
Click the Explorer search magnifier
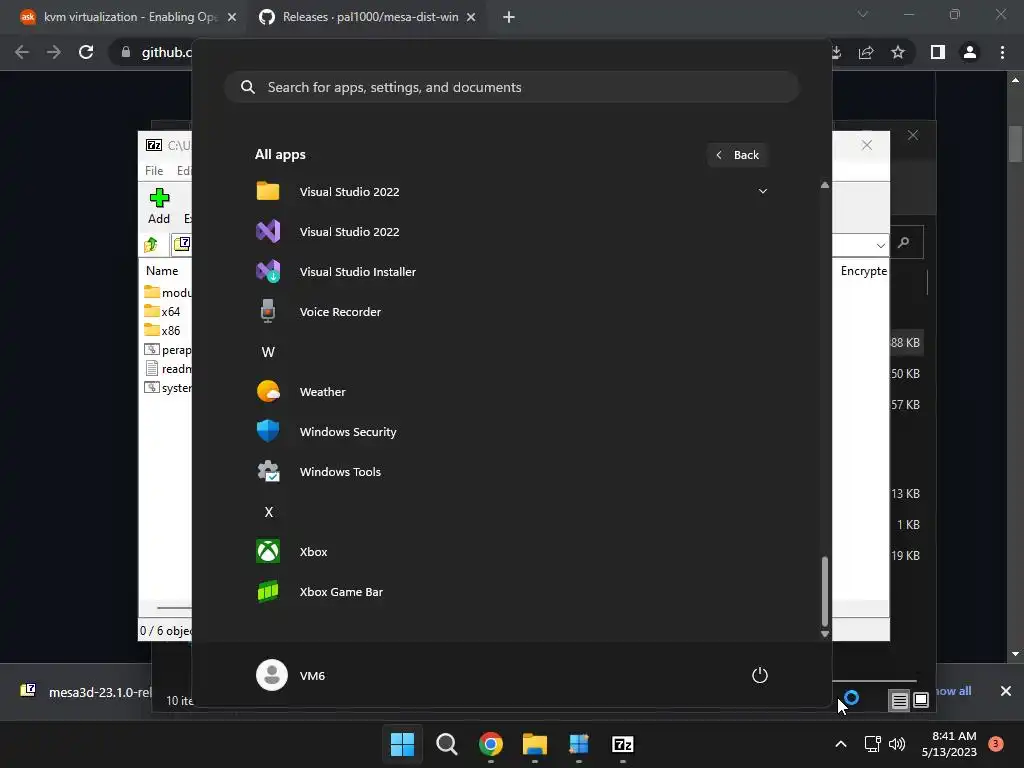(904, 243)
